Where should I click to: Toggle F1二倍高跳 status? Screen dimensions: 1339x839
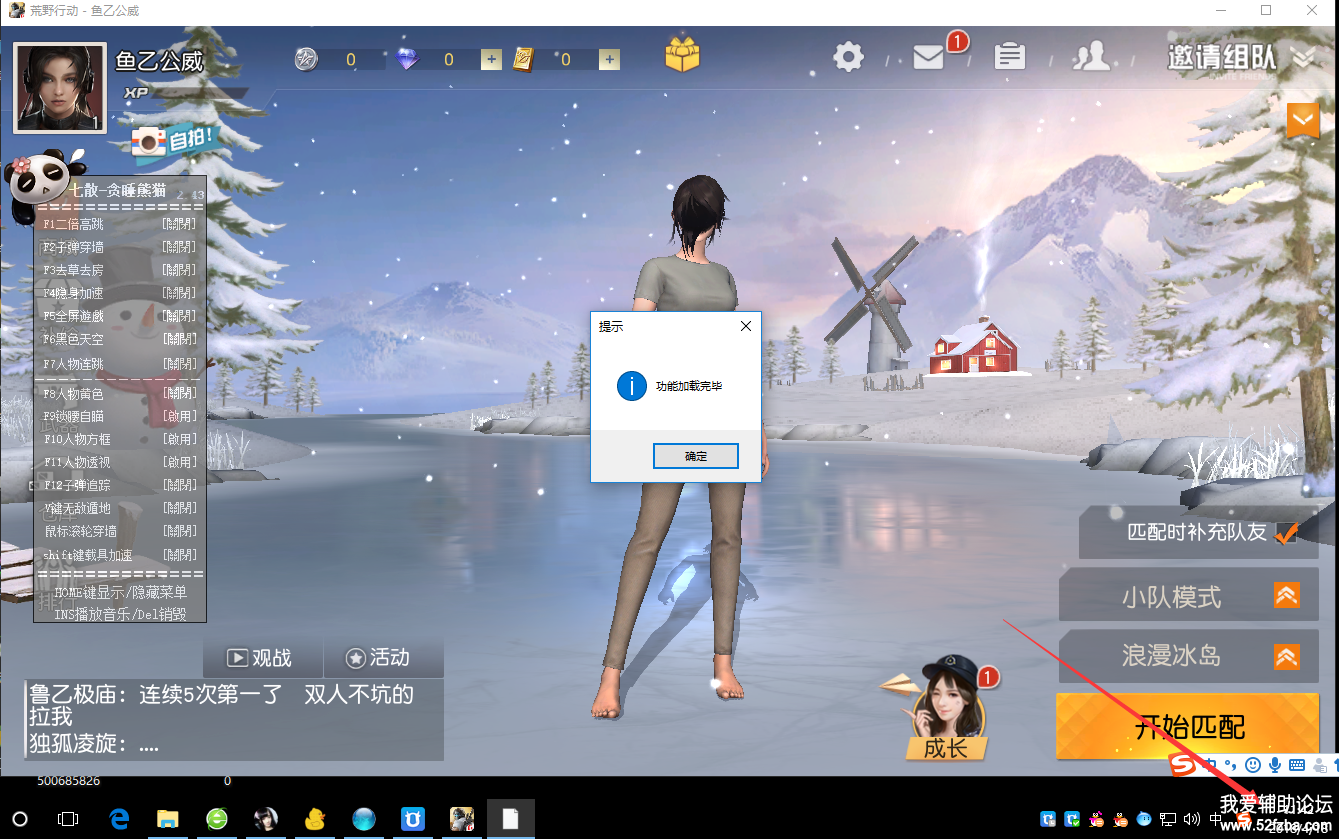tap(180, 224)
